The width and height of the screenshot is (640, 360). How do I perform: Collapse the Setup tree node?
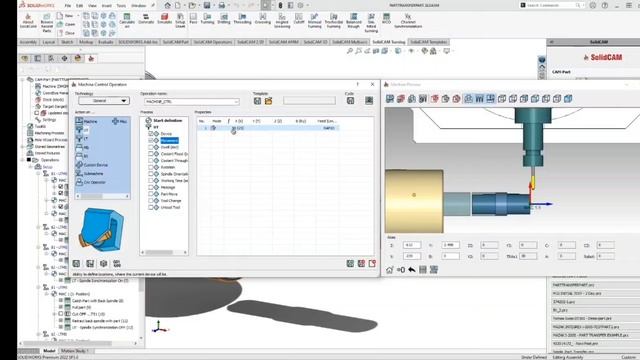tap(31, 167)
